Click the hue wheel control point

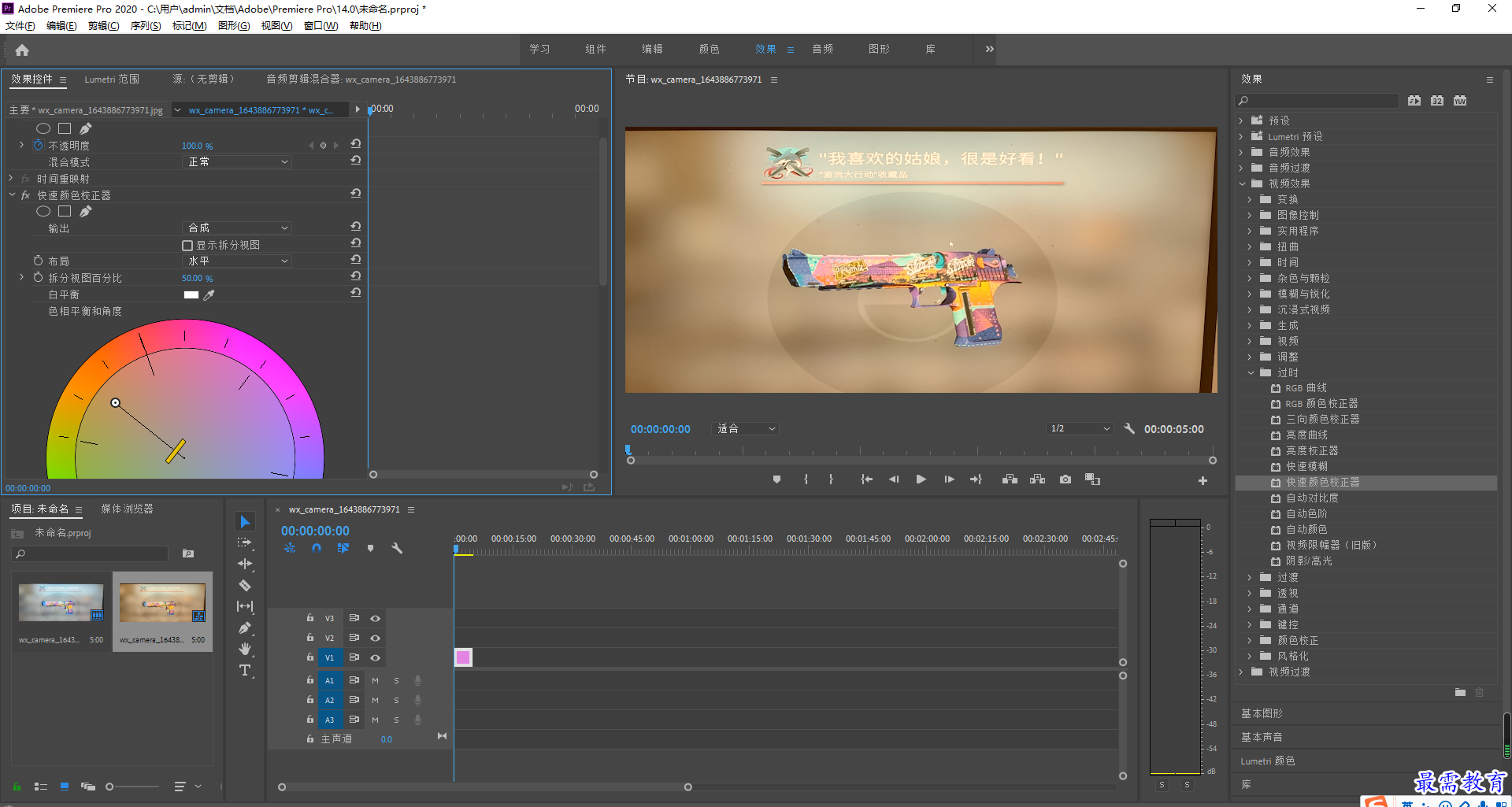point(115,402)
